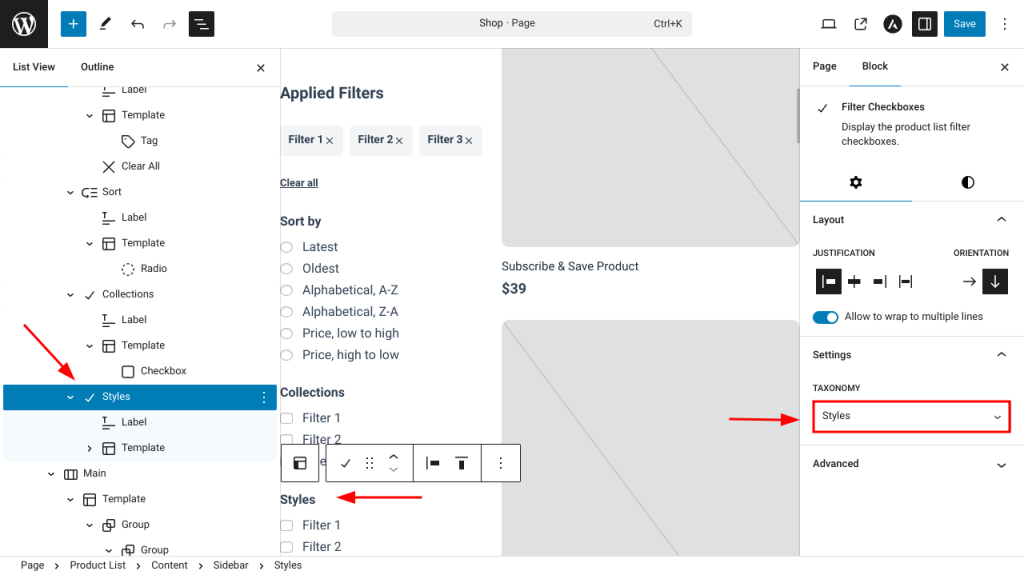Open the block inserter plus button
1024x575 pixels.
pos(73,24)
